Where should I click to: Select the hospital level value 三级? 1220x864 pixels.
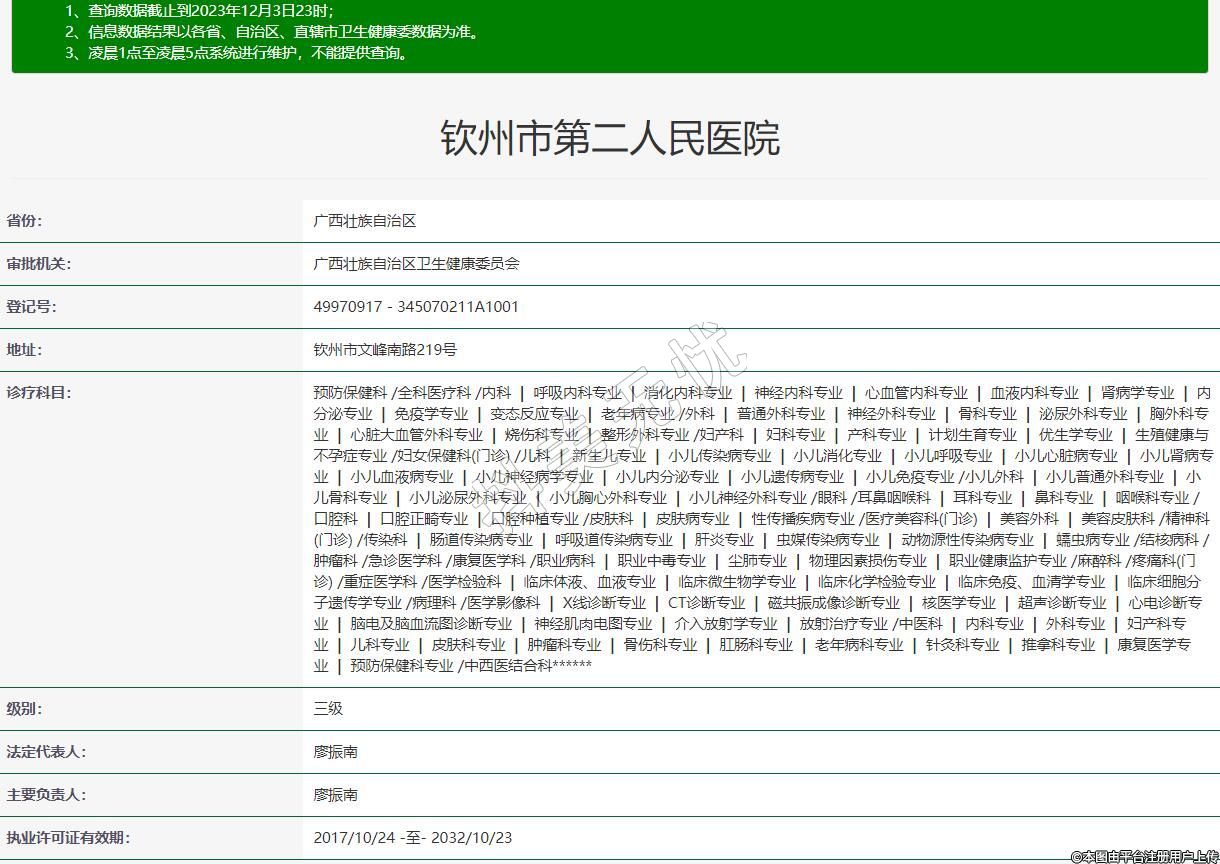pos(328,709)
